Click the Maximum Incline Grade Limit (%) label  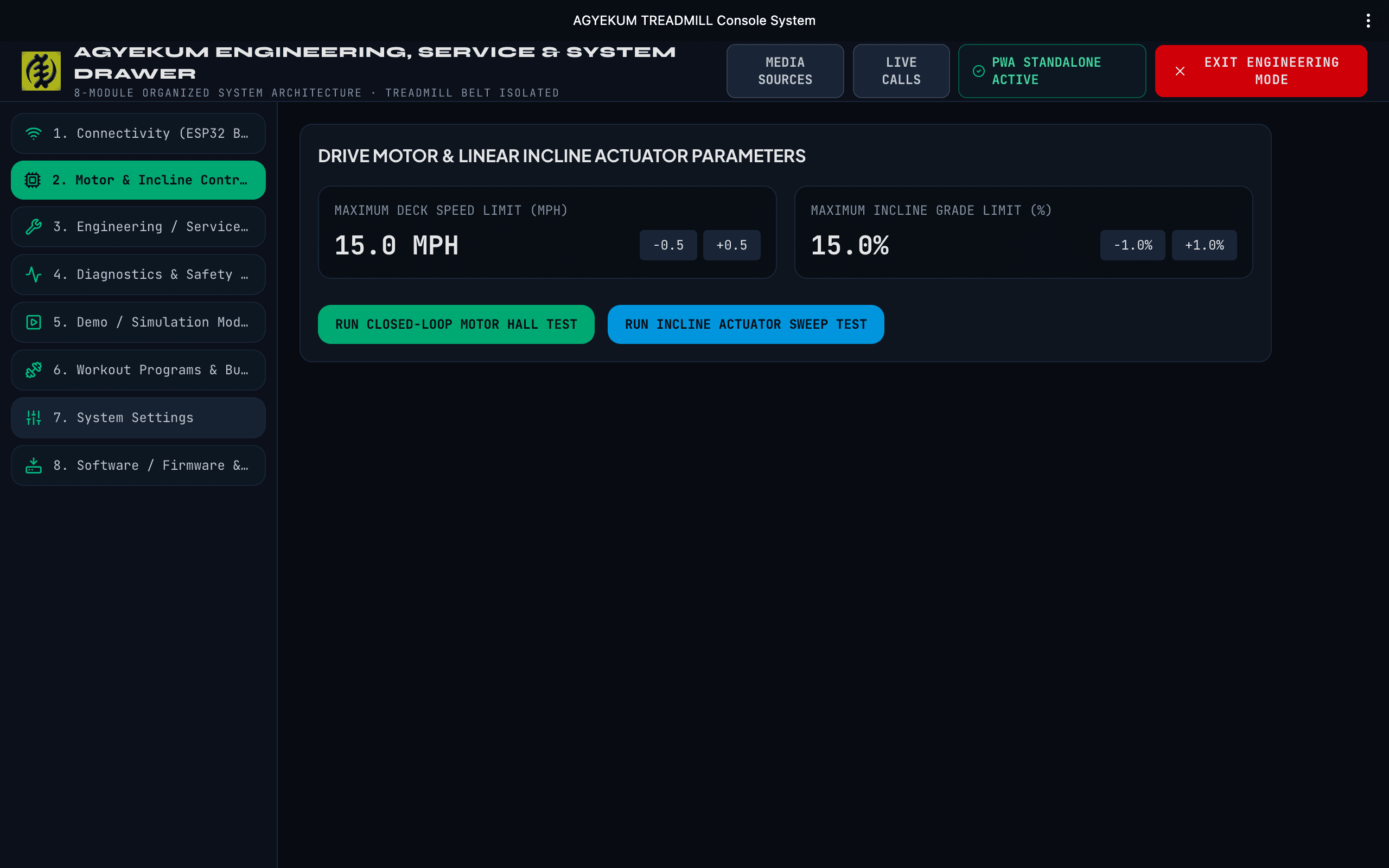(931, 210)
